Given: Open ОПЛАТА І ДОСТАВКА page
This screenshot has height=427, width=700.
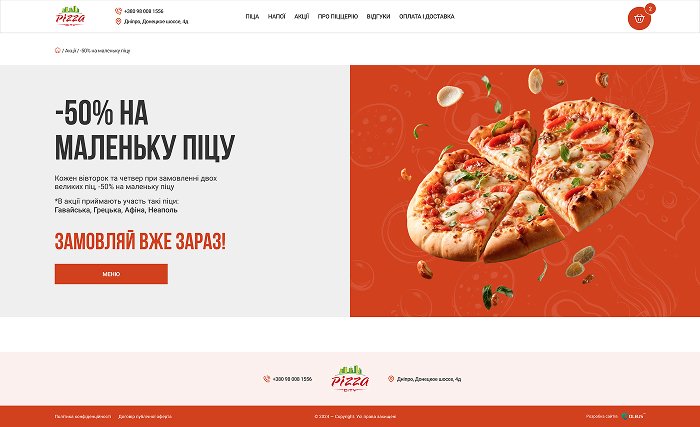Looking at the screenshot, I should [x=427, y=17].
